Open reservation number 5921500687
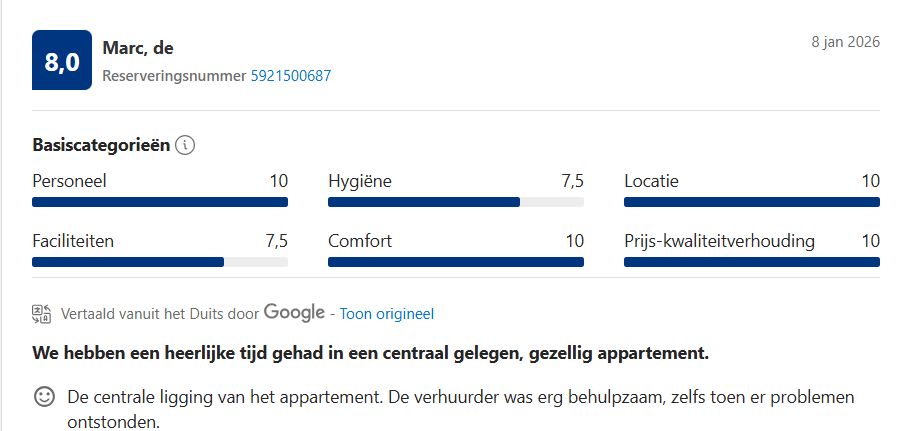 pos(290,76)
